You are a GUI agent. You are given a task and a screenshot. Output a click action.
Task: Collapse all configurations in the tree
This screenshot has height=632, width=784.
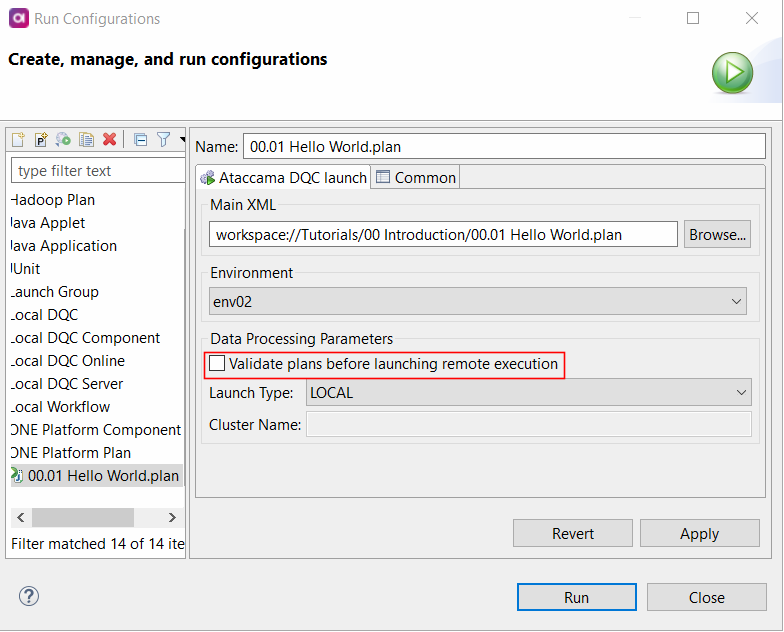pos(140,140)
